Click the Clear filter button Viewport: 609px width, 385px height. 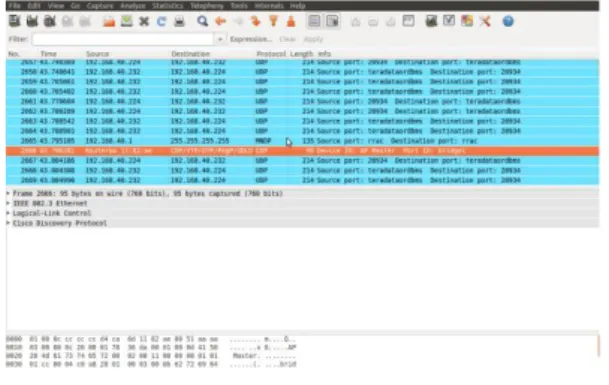tap(287, 39)
